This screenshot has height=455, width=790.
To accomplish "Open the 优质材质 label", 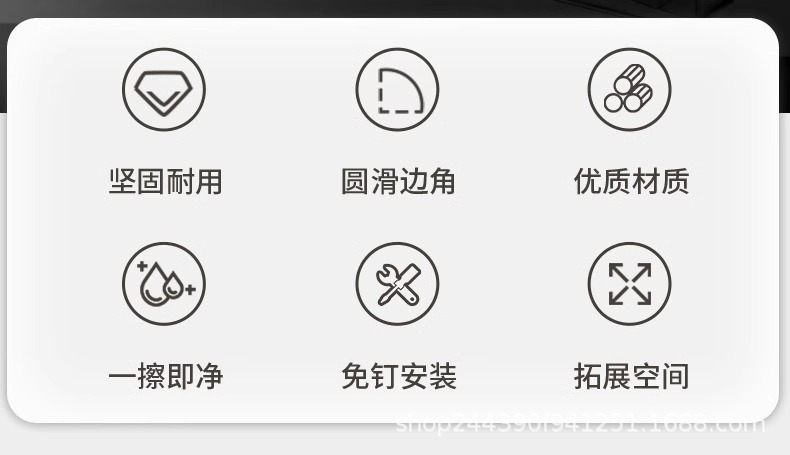I will (631, 181).
